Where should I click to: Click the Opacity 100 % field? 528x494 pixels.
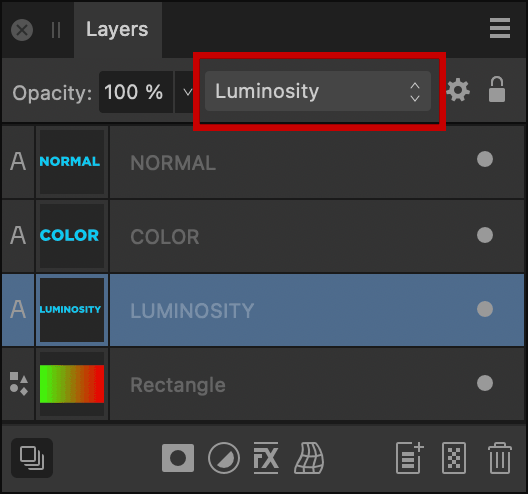pyautogui.click(x=136, y=92)
